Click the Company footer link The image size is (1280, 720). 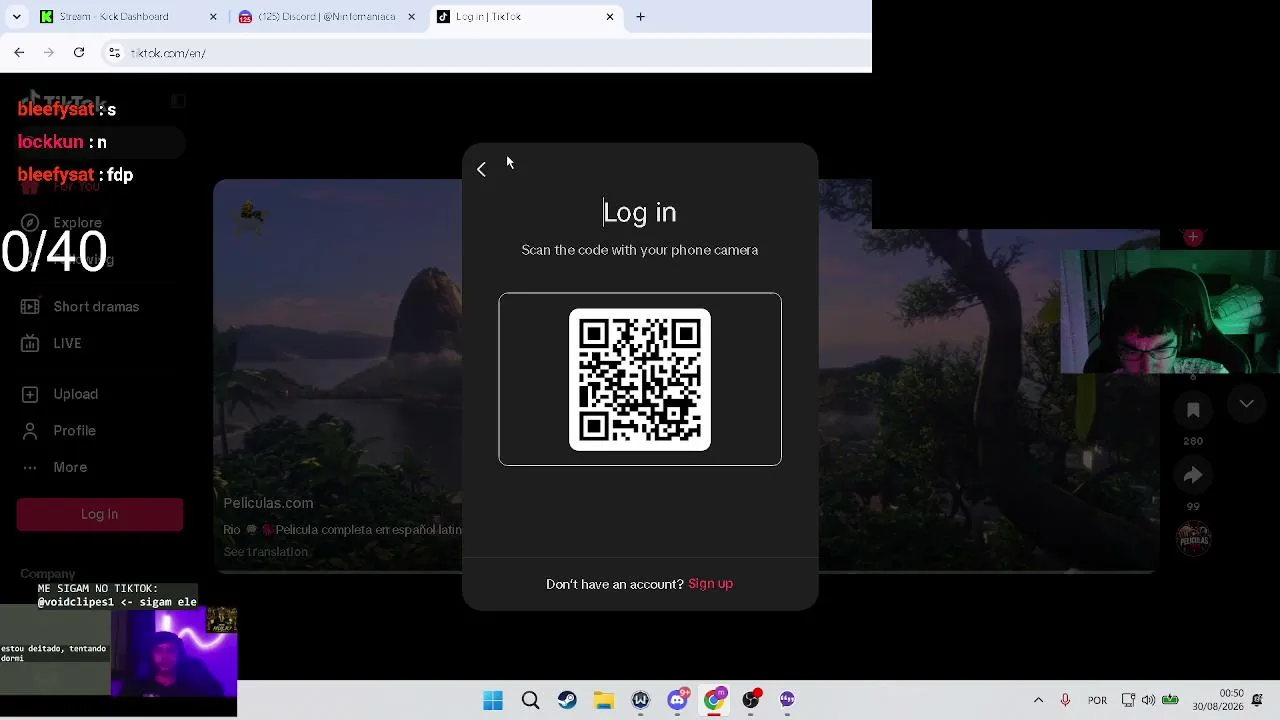point(48,574)
